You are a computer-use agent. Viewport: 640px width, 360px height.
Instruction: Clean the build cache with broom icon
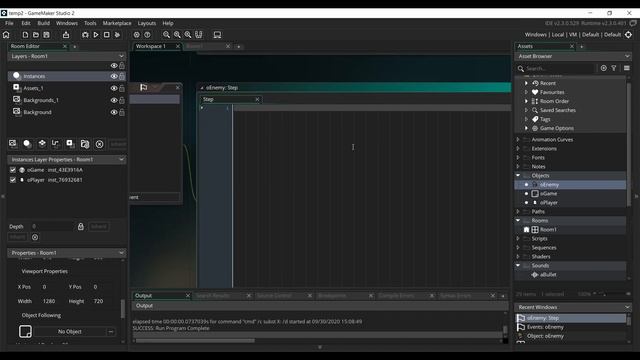click(x=118, y=35)
